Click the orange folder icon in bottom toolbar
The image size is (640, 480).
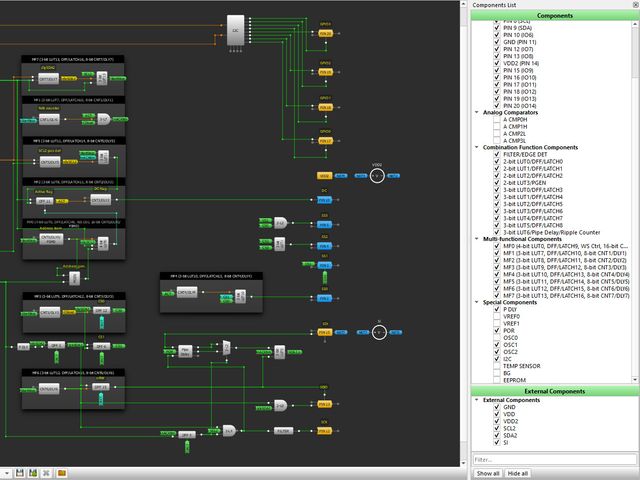pyautogui.click(x=62, y=473)
